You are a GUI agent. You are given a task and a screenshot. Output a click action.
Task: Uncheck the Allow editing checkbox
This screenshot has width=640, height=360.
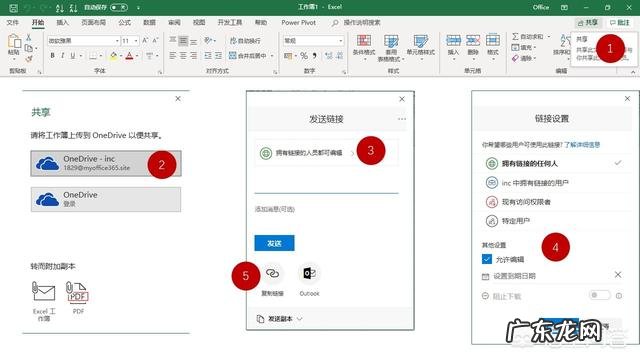[x=487, y=259]
